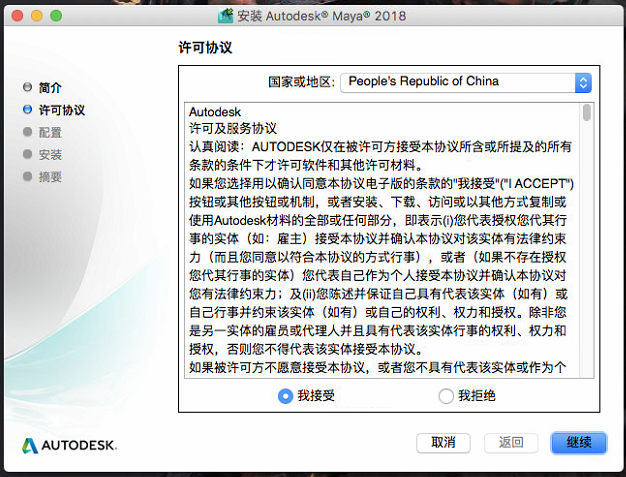The image size is (626, 477).
Task: Select the 我接受 radio button
Action: pos(285,396)
